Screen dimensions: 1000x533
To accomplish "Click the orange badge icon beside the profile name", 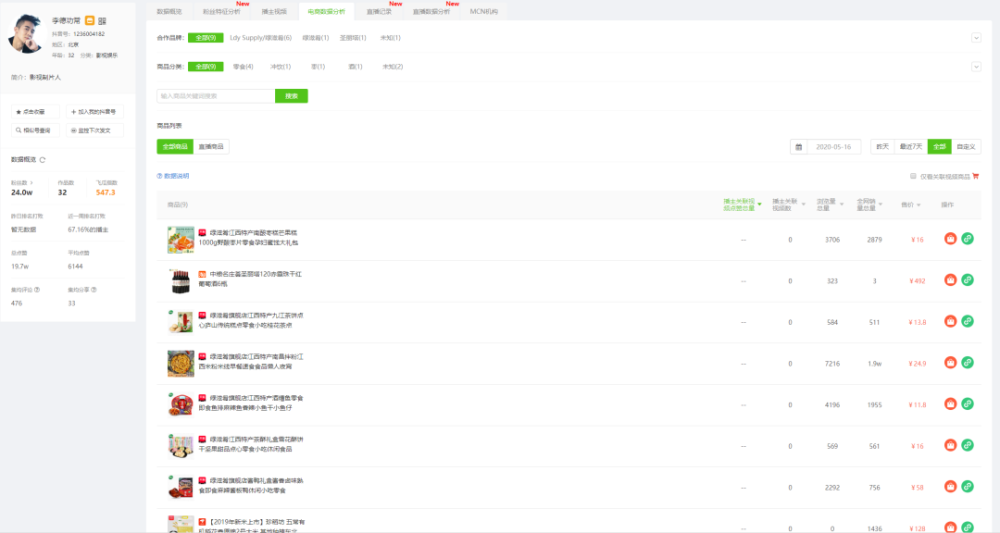I will (90, 20).
